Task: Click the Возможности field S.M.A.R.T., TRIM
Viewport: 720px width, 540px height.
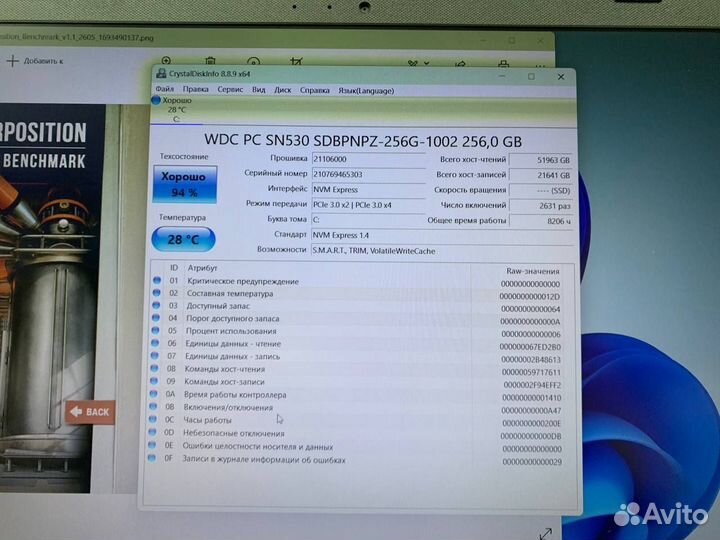Action: coord(442,251)
